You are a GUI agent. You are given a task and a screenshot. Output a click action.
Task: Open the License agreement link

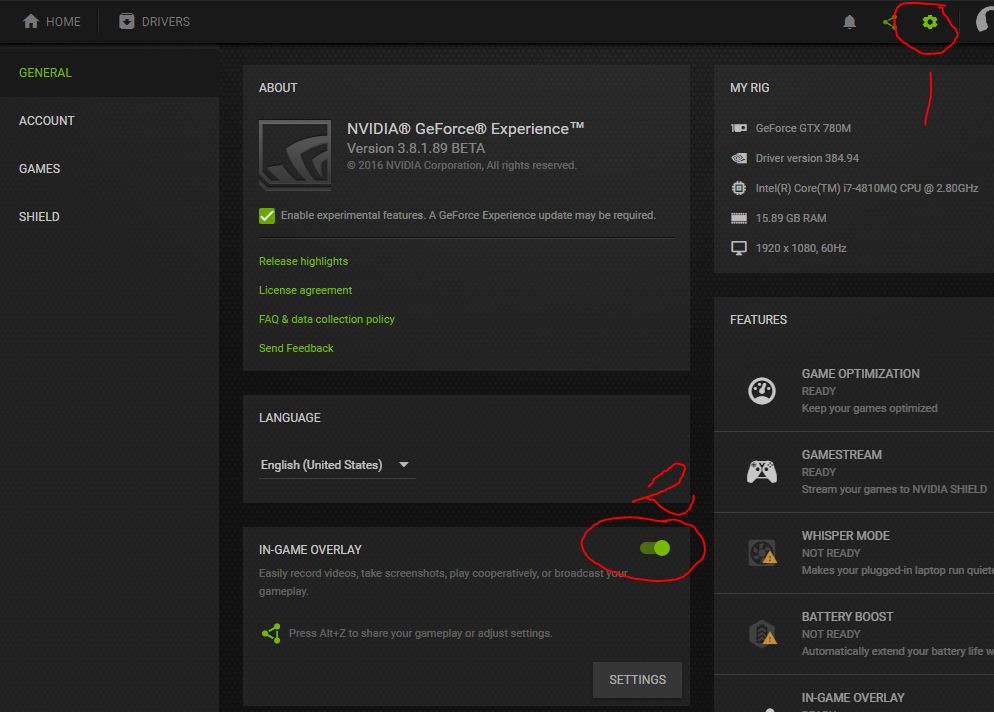[x=305, y=290]
